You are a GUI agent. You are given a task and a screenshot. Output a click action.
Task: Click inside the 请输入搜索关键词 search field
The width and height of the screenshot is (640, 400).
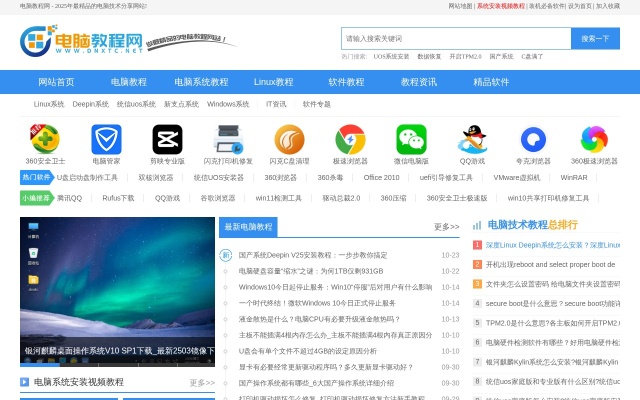click(455, 39)
